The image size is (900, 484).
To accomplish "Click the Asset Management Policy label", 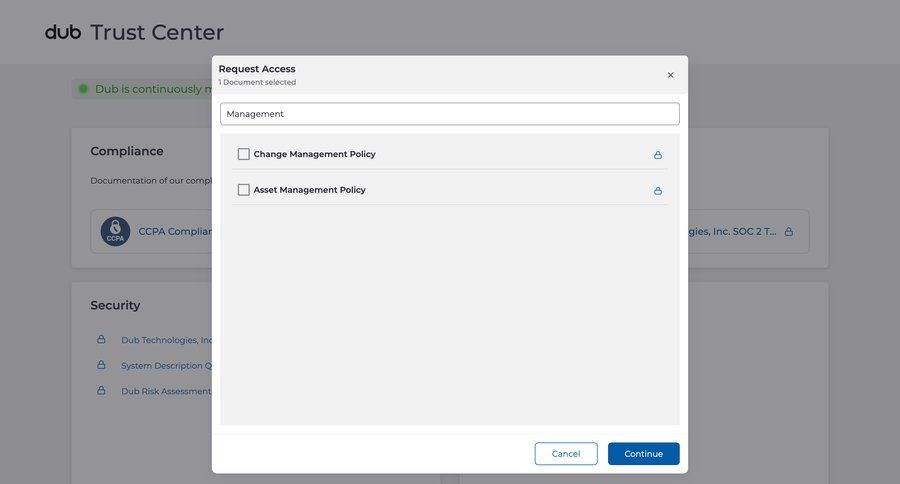I will point(309,189).
